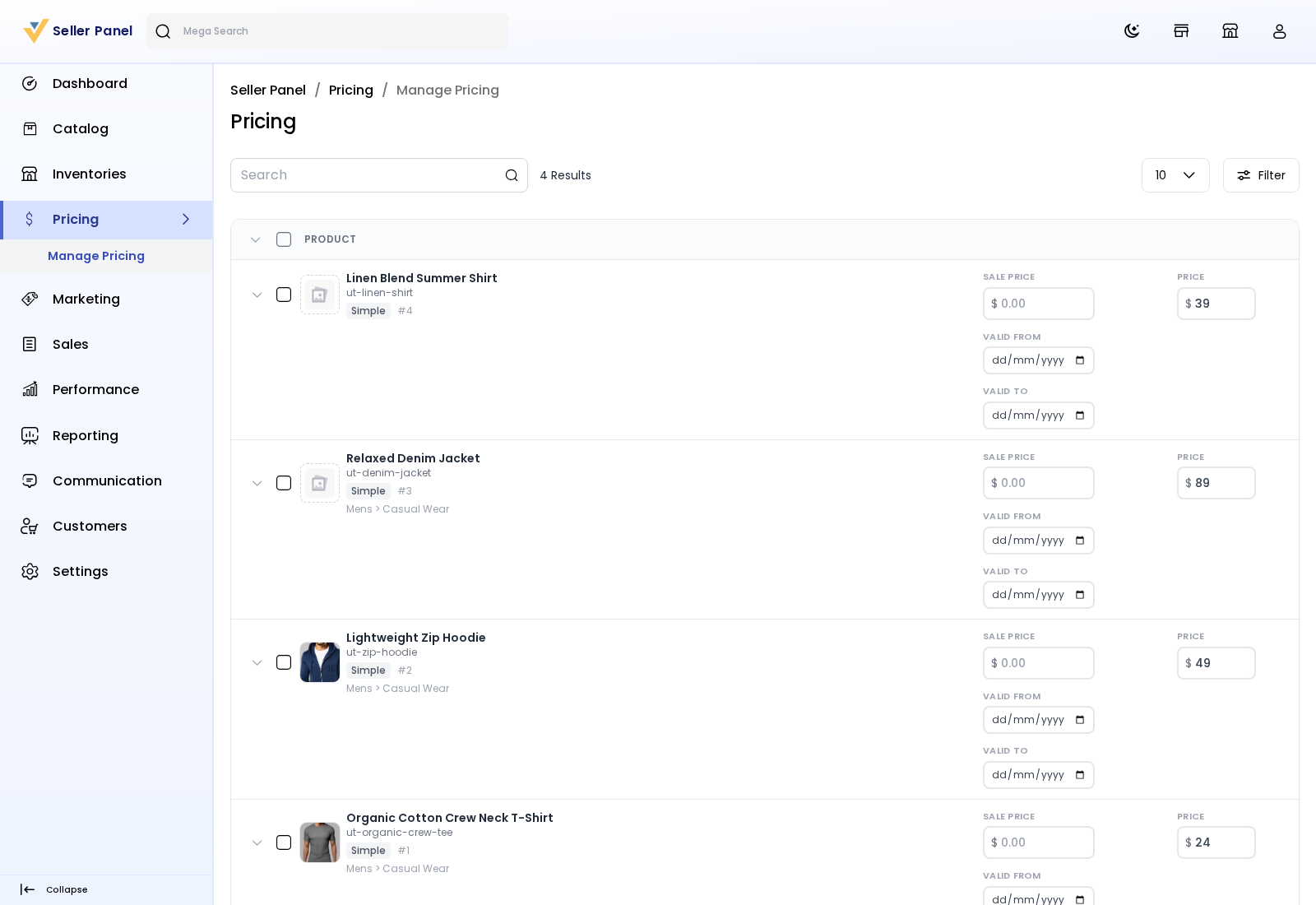Open calendar picker for Linen Shirt Valid From
The width and height of the screenshot is (1316, 905).
click(x=1080, y=360)
